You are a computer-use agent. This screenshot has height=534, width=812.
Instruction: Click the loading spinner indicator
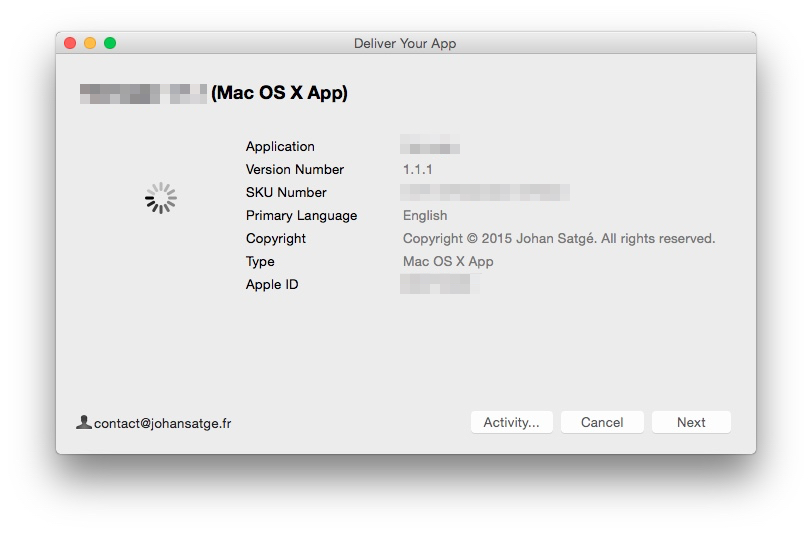click(160, 198)
